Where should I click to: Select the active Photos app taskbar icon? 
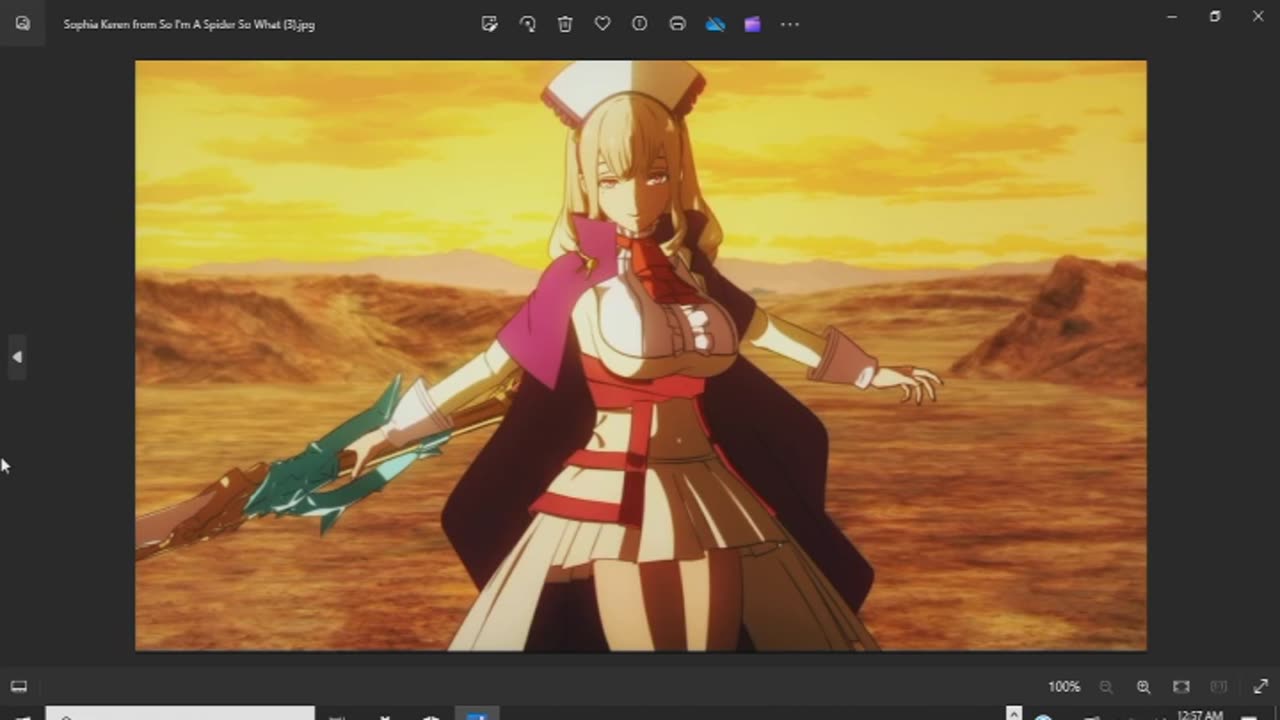point(477,714)
